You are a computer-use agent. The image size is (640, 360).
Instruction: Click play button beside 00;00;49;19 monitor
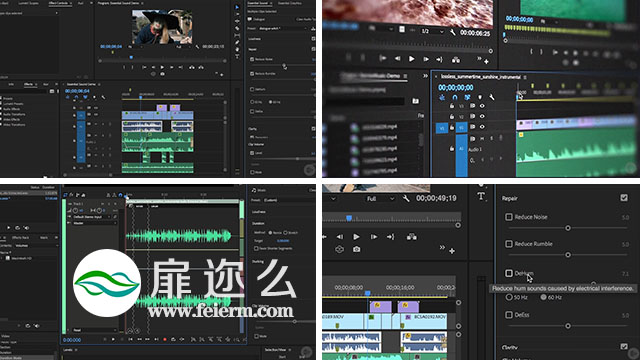[356, 237]
